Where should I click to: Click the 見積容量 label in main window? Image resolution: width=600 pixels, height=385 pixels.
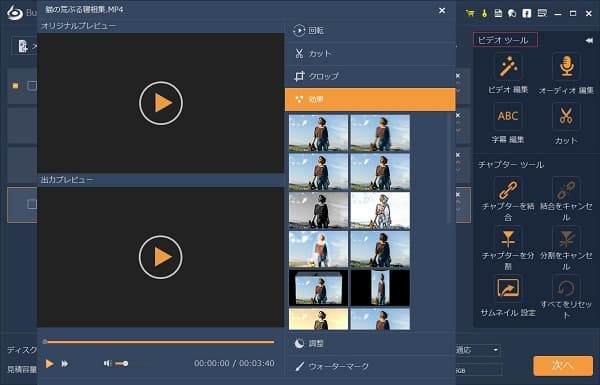click(22, 370)
